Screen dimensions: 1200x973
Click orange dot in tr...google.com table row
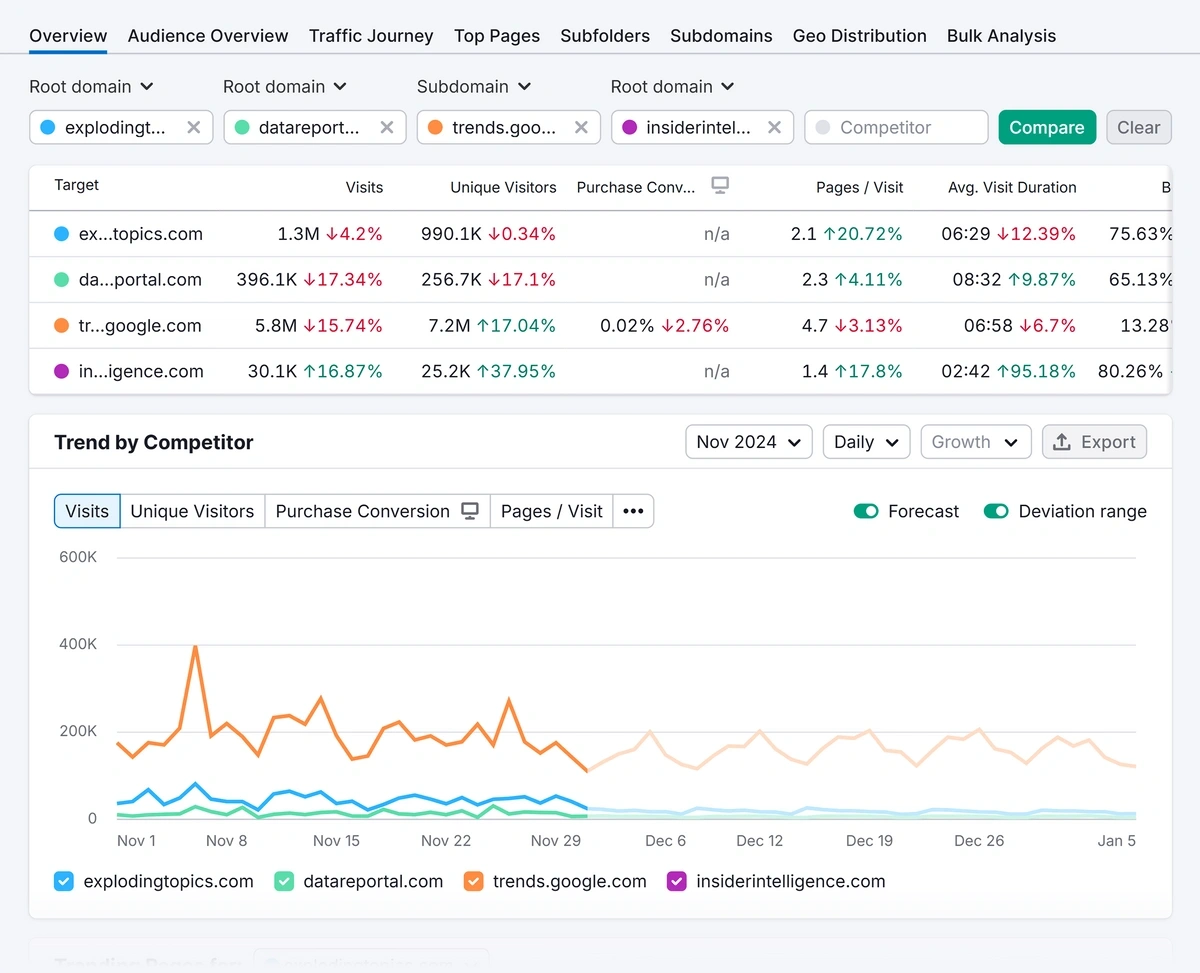coord(62,325)
